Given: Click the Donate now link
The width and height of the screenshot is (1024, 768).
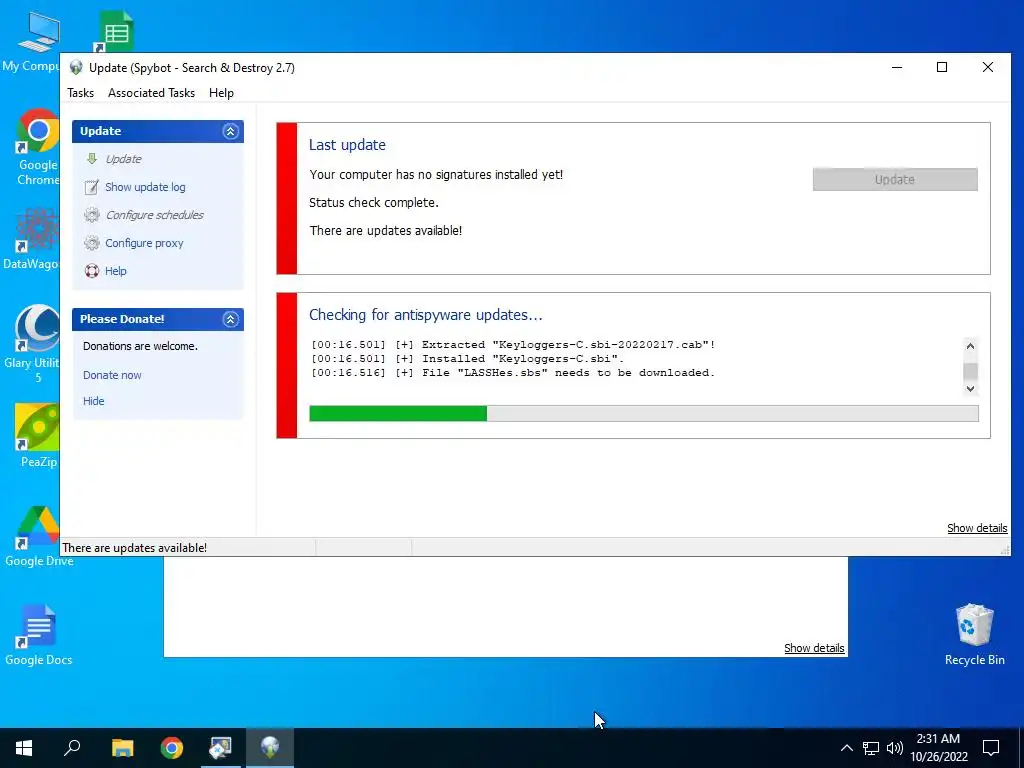Looking at the screenshot, I should point(112,376).
